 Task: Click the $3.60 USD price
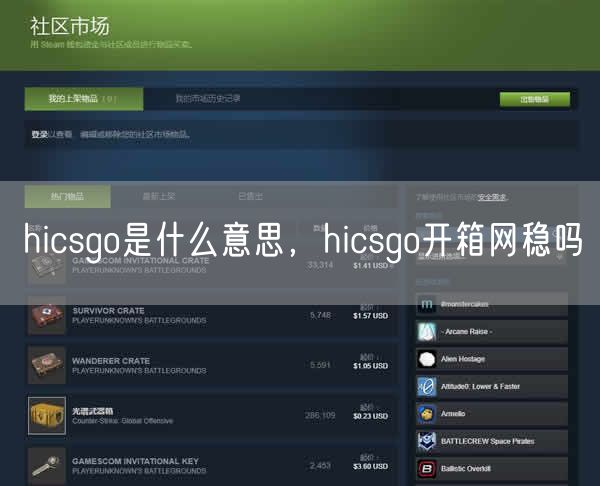click(x=370, y=466)
